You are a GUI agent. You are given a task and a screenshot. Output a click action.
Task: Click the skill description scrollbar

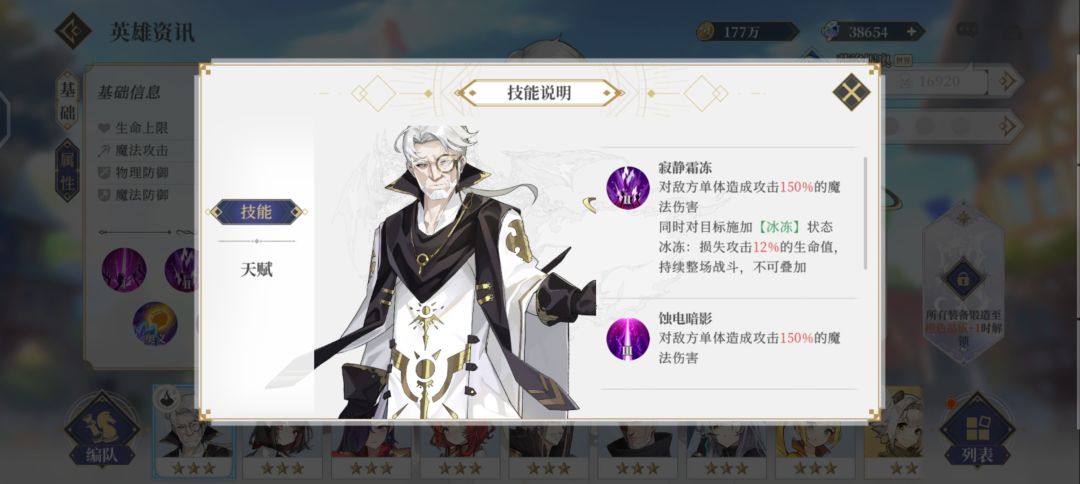click(865, 213)
